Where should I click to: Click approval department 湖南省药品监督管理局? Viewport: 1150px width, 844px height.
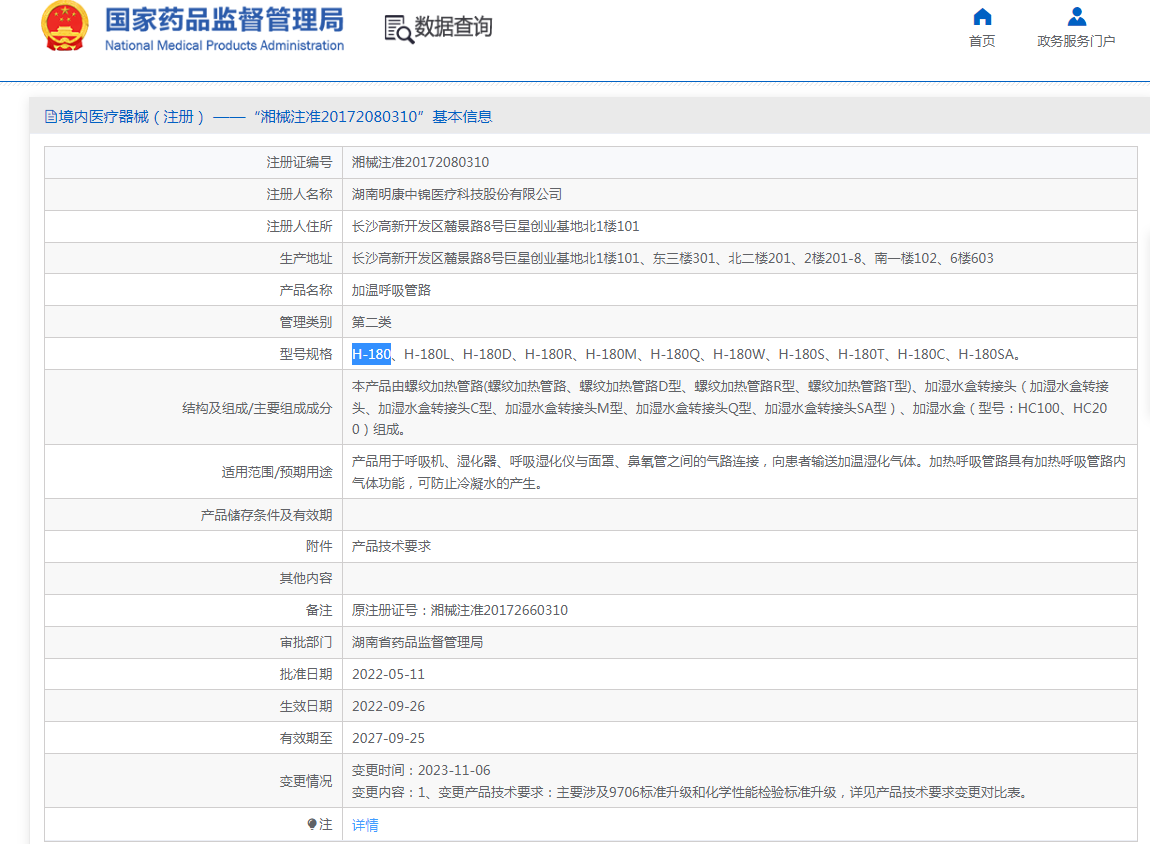pyautogui.click(x=417, y=642)
